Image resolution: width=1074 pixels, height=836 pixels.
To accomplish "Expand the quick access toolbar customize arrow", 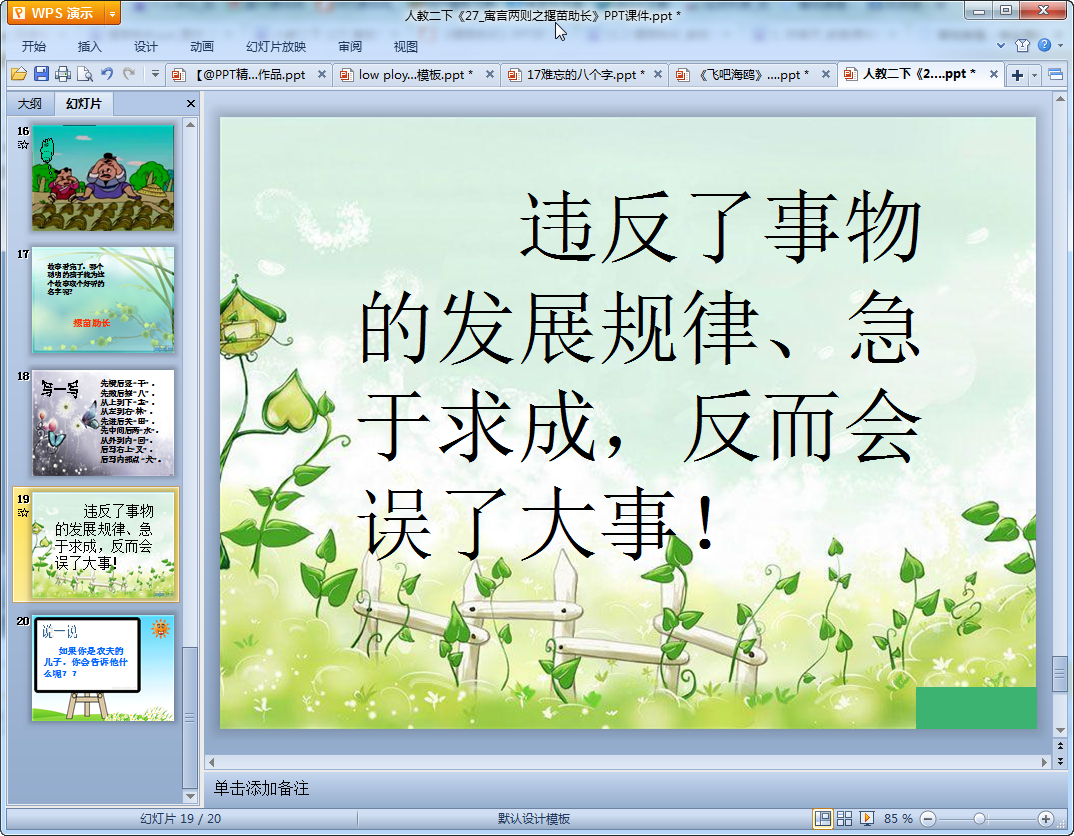I will [155, 74].
